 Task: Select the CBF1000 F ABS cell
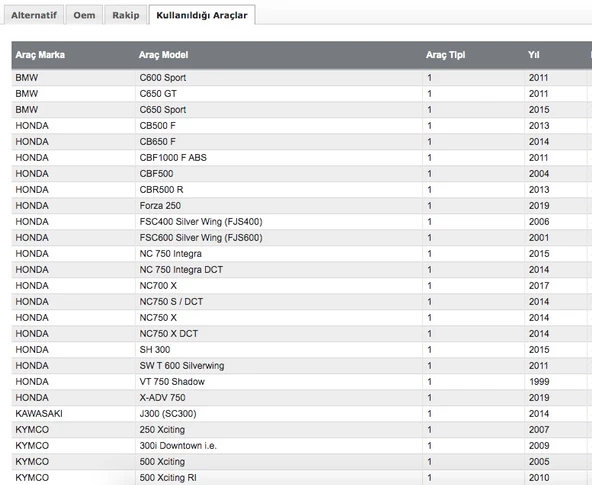(x=279, y=158)
